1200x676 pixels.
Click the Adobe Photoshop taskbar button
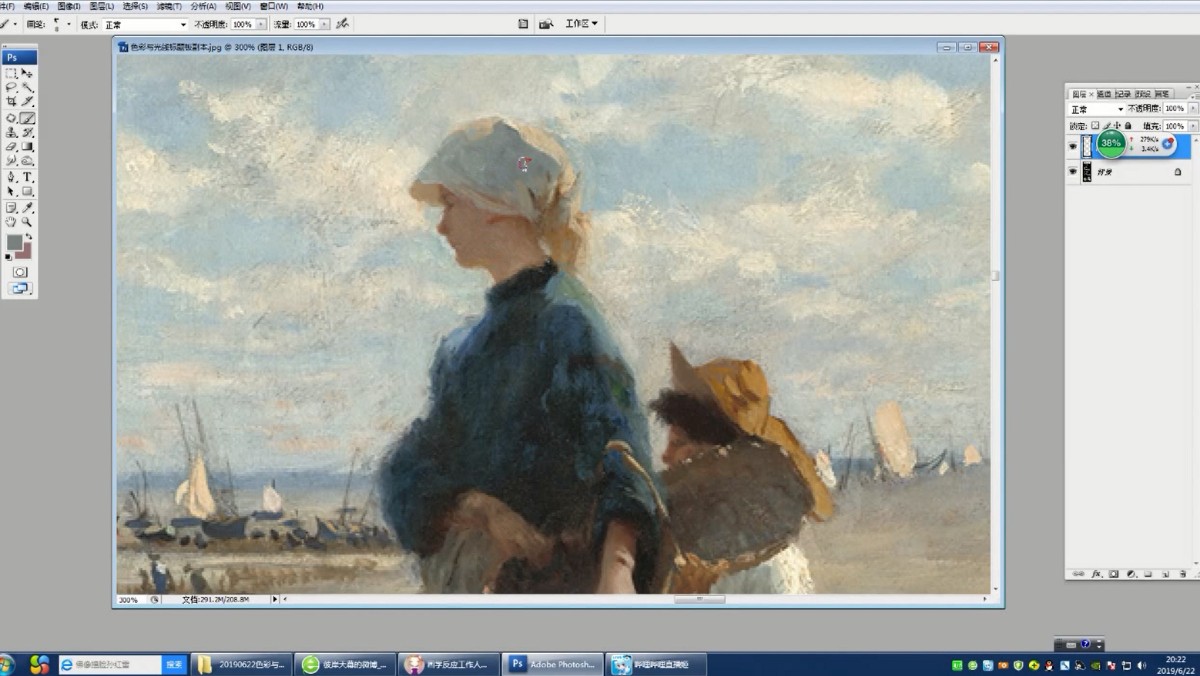[553, 664]
